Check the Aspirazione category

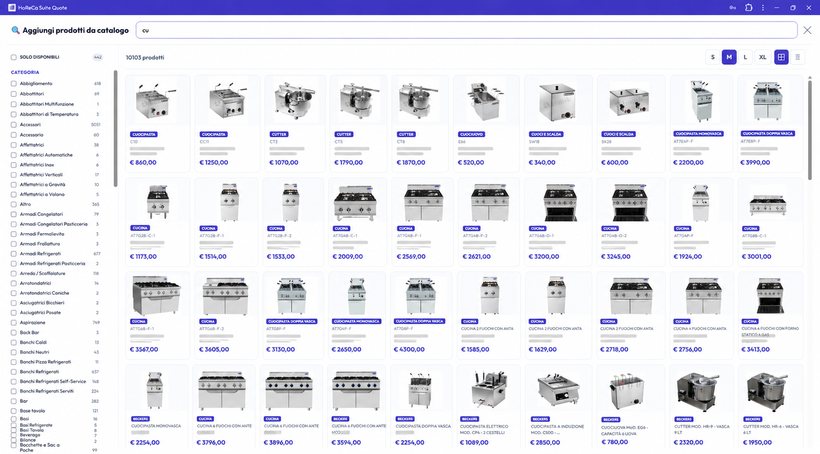pyautogui.click(x=14, y=322)
